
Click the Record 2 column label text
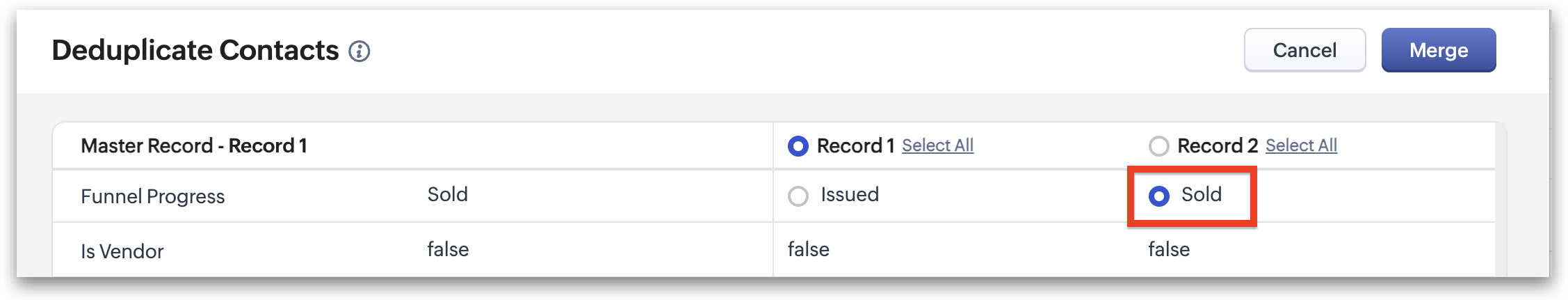(1217, 146)
